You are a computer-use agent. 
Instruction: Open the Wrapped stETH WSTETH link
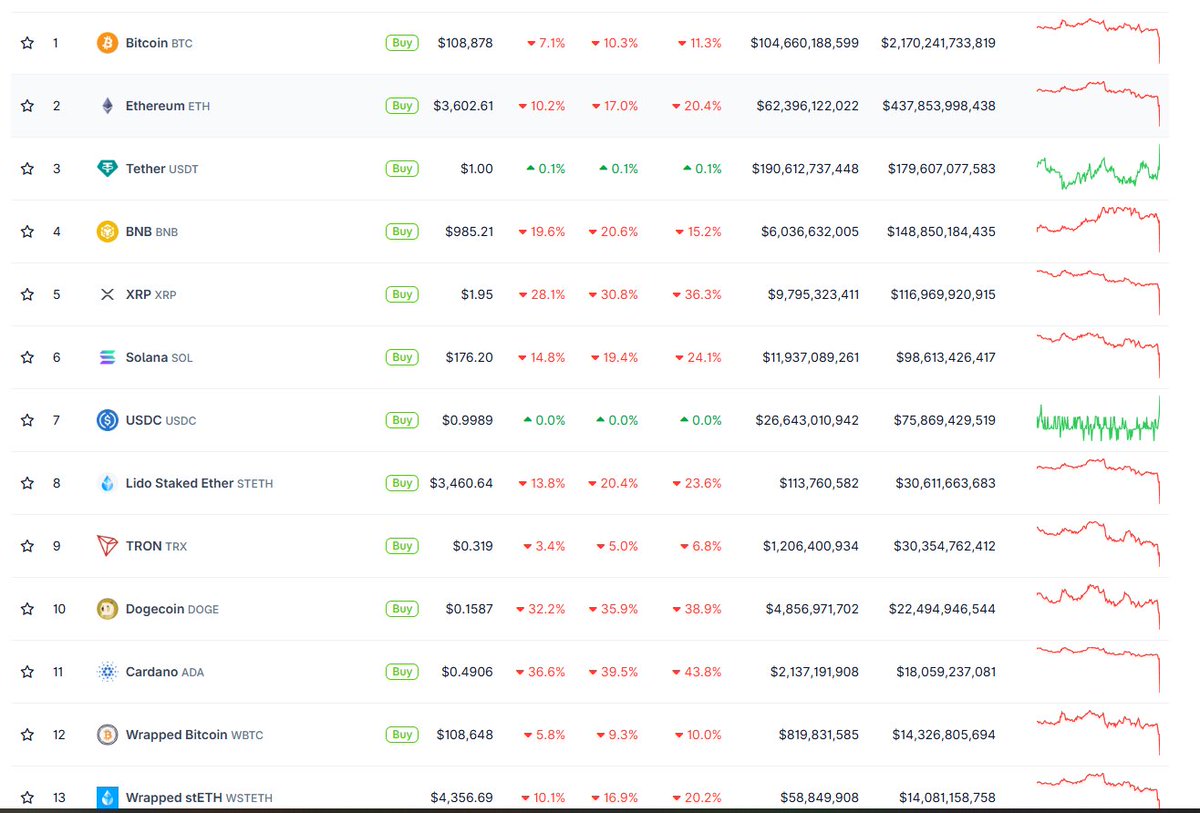coord(199,798)
